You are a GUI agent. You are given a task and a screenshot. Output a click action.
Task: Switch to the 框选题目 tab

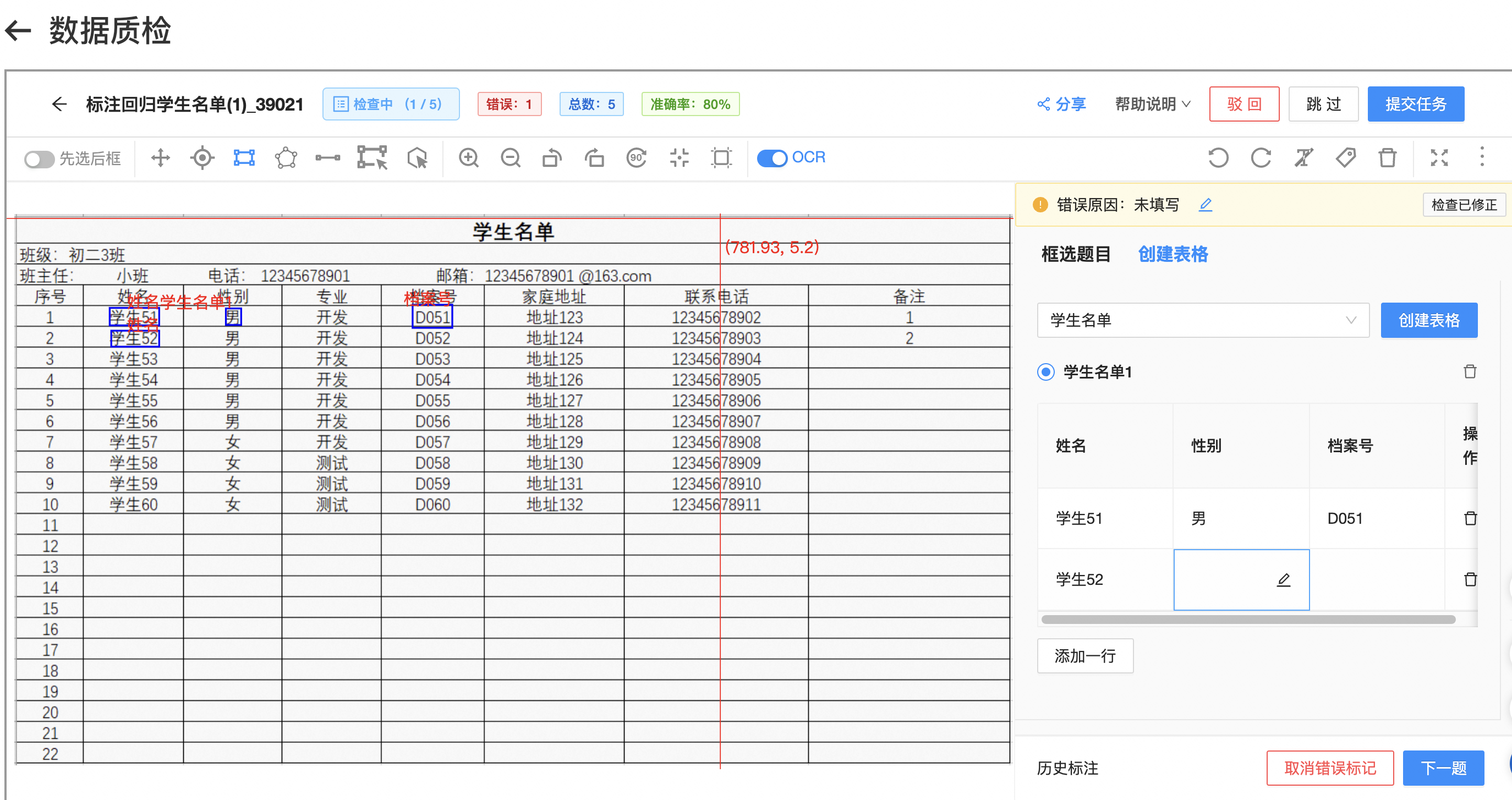(x=1076, y=254)
